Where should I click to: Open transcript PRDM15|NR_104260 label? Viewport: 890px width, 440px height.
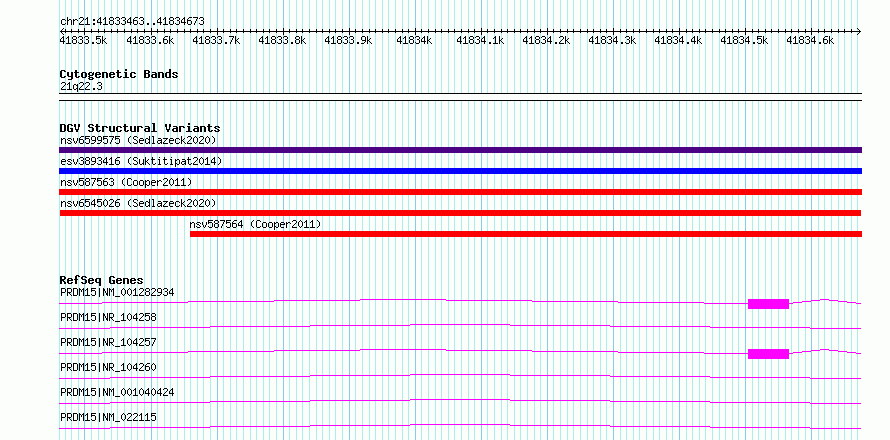tap(108, 367)
